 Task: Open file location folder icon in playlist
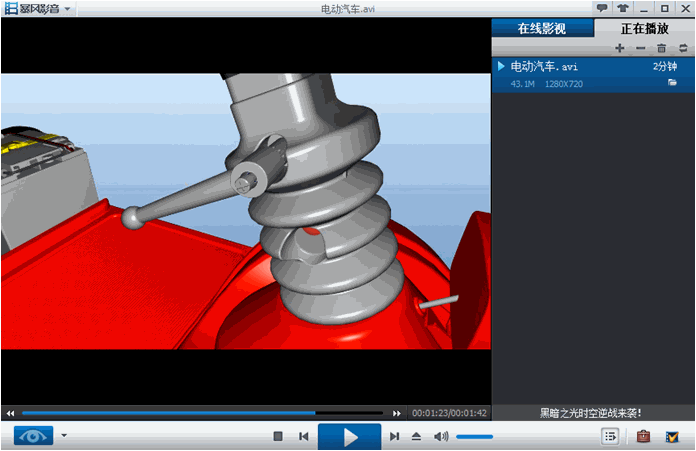pos(672,83)
